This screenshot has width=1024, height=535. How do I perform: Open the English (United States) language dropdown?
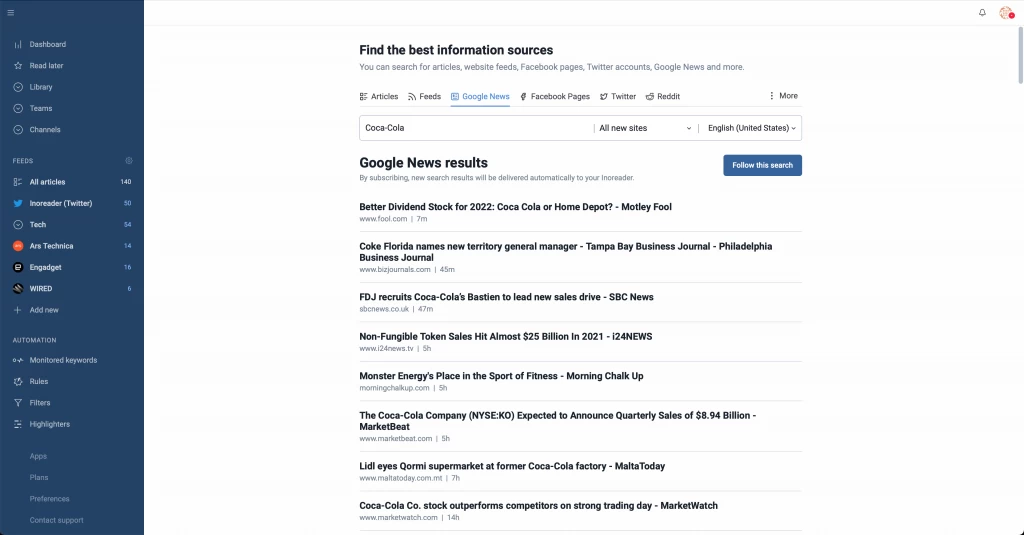[x=752, y=128]
